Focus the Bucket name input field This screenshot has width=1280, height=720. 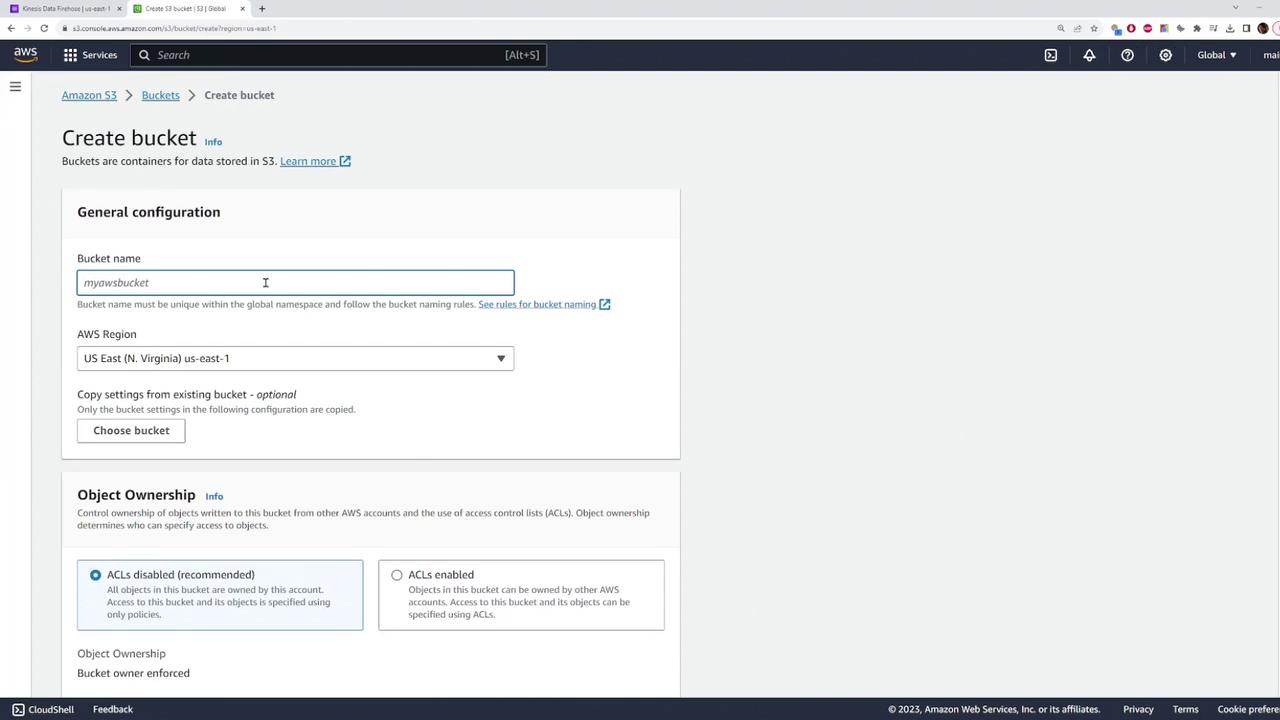click(296, 283)
